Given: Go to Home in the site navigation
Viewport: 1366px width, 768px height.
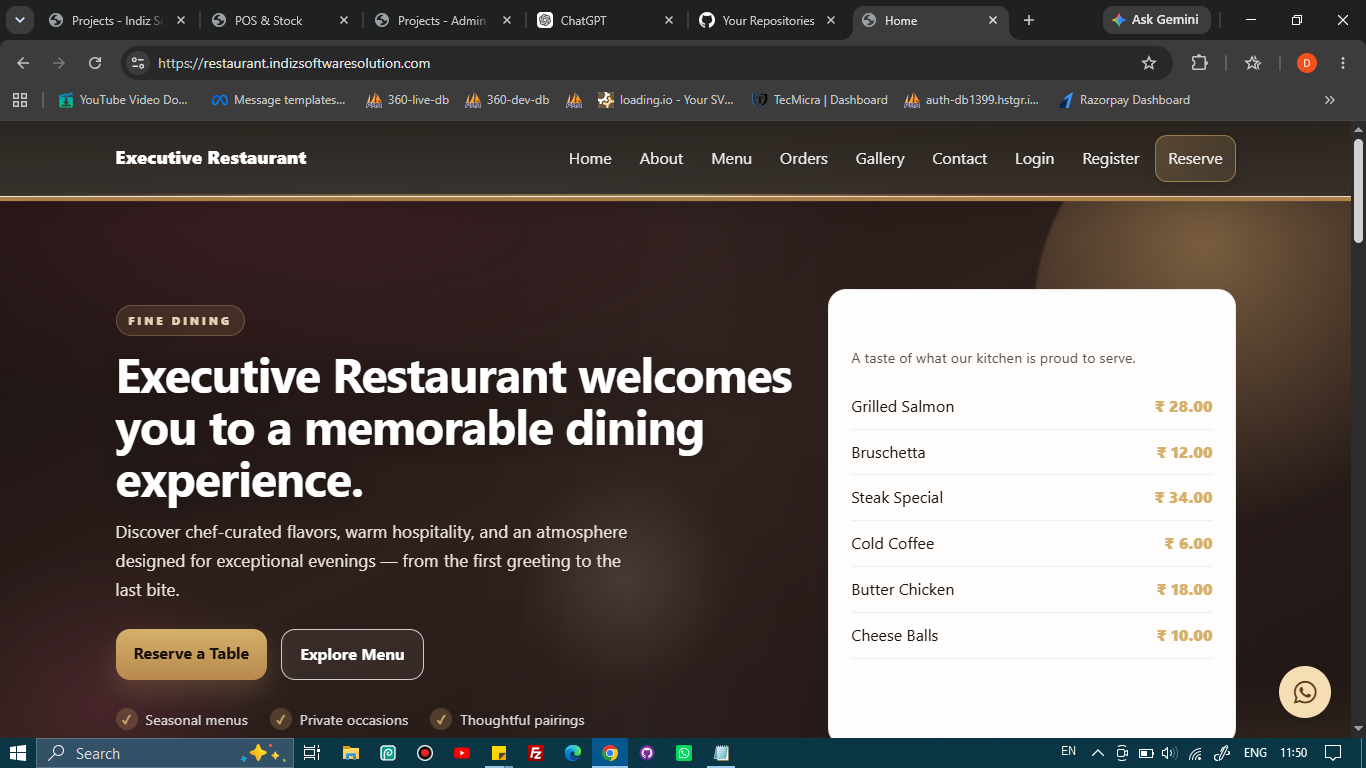Looking at the screenshot, I should (x=590, y=159).
